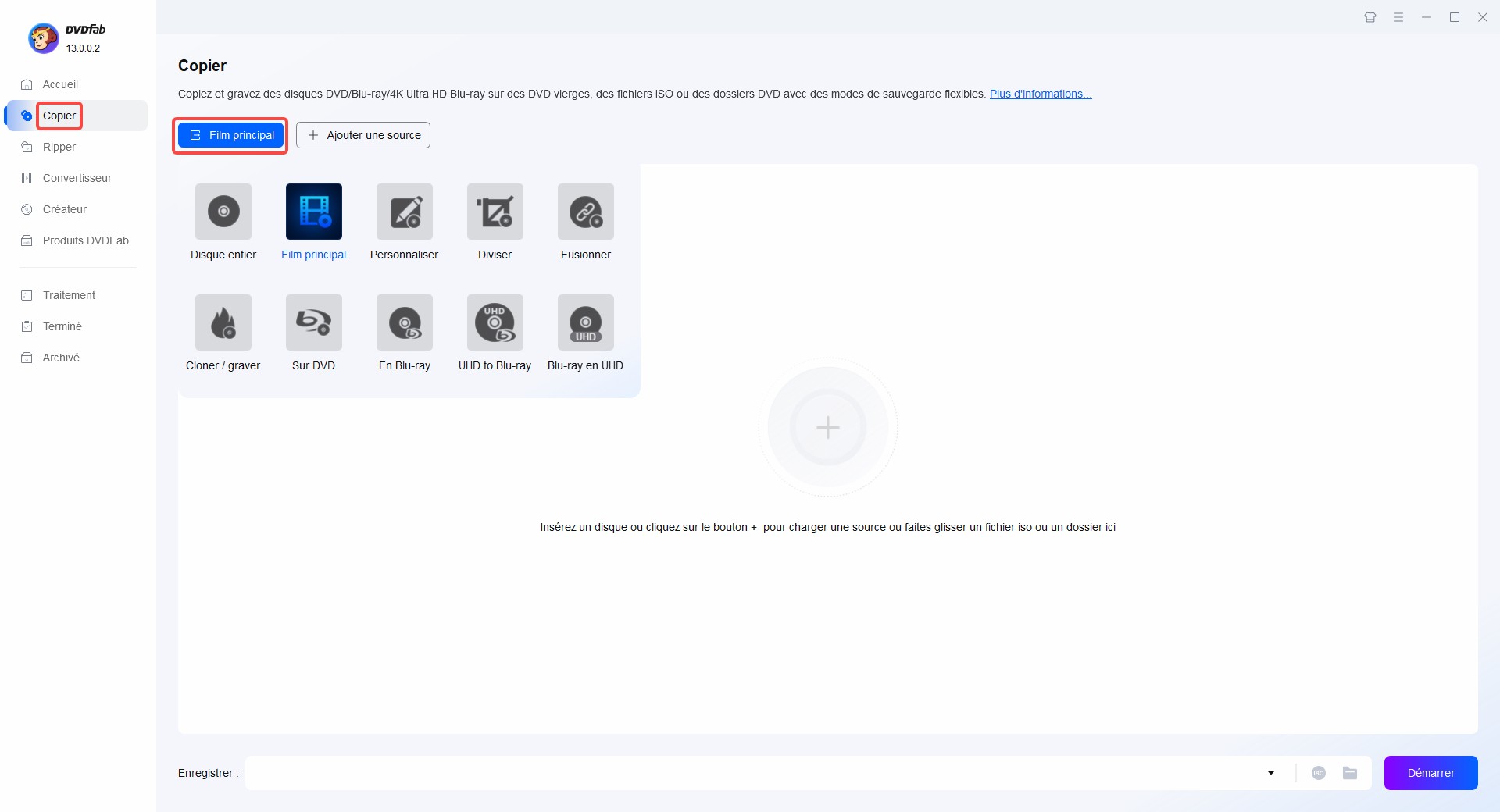The image size is (1500, 812).
Task: Open the Plus d'informations link
Action: point(1041,94)
